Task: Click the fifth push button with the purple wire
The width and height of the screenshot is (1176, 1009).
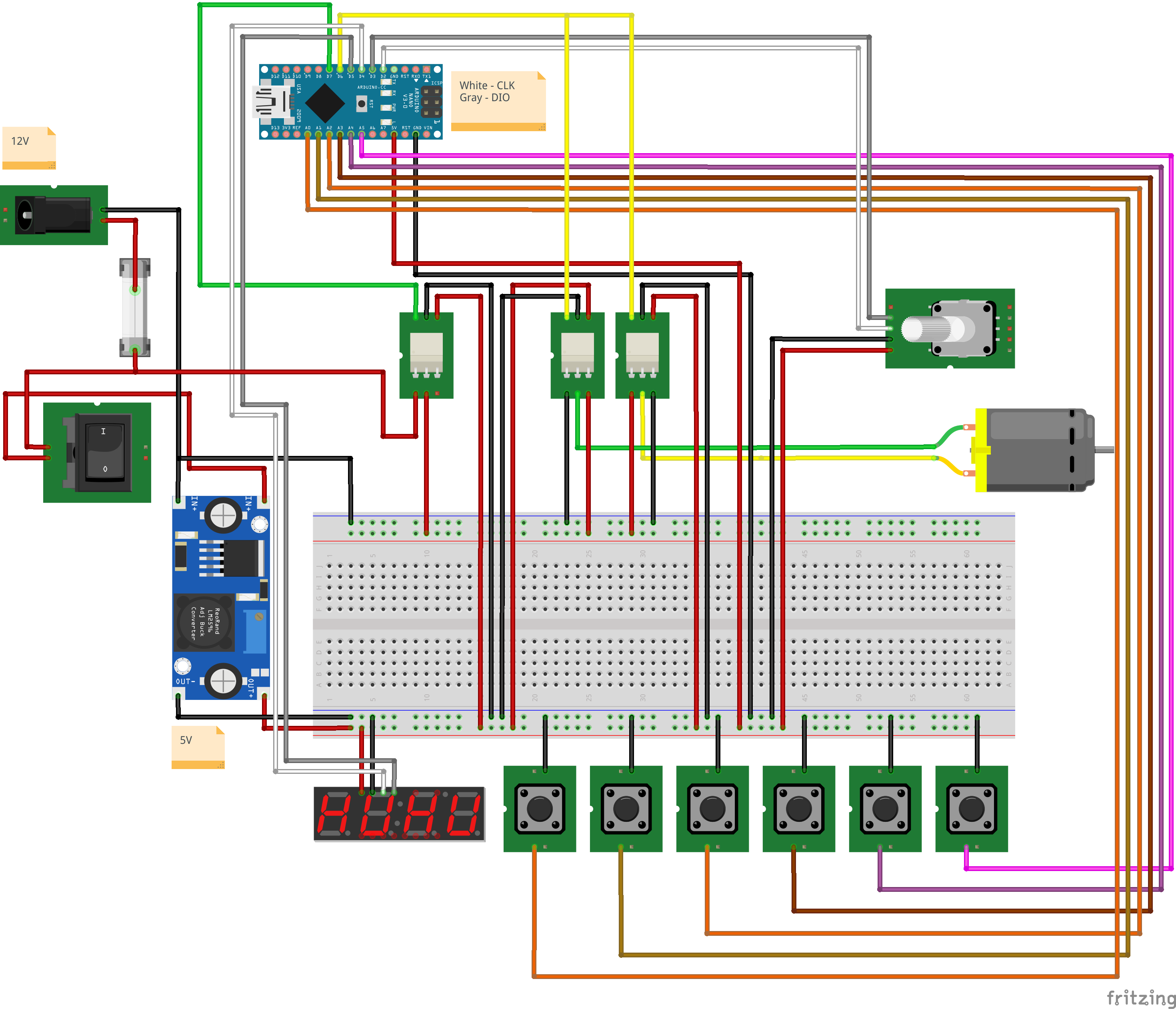Action: pyautogui.click(x=885, y=809)
